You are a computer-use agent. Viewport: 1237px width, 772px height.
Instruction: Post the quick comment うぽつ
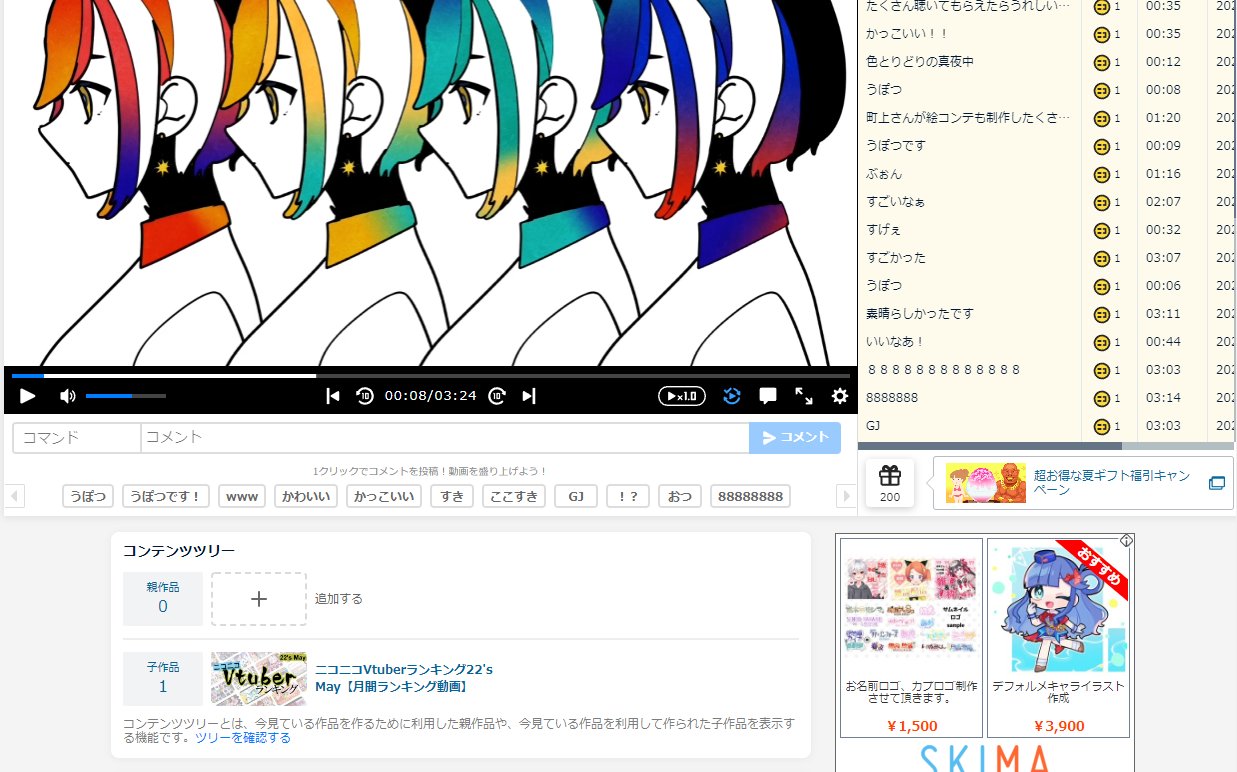pos(88,496)
